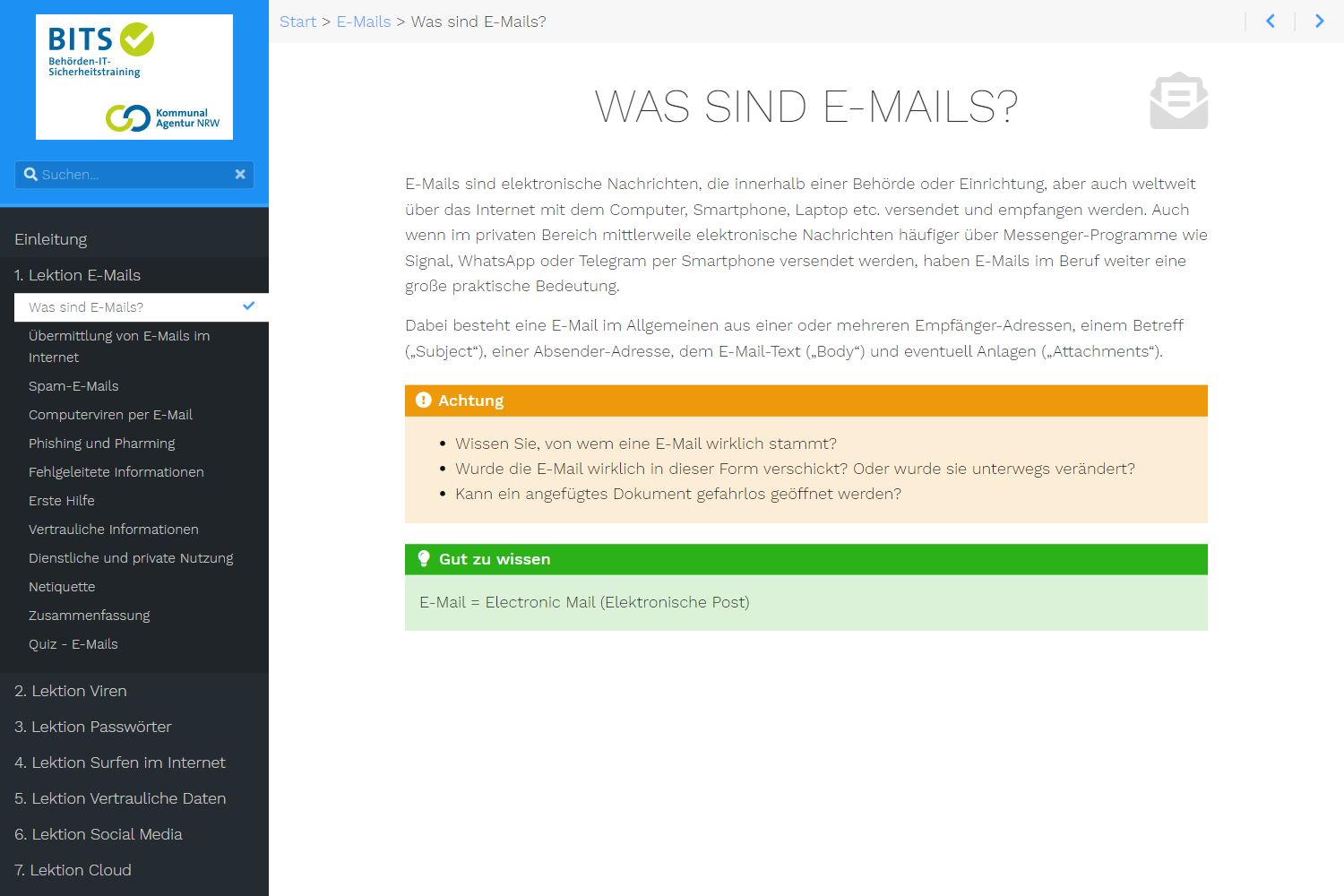
Task: Open 7. Lektion Cloud menu item
Action: tap(73, 870)
